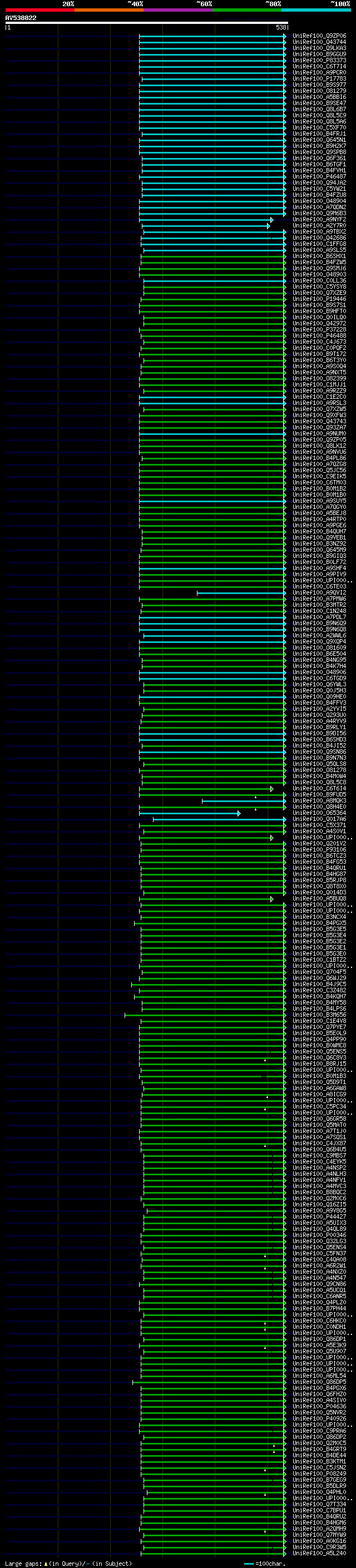The image size is (356, 1568).
Task: Select hit label UniRef100_P08249
Action: (319, 1473)
